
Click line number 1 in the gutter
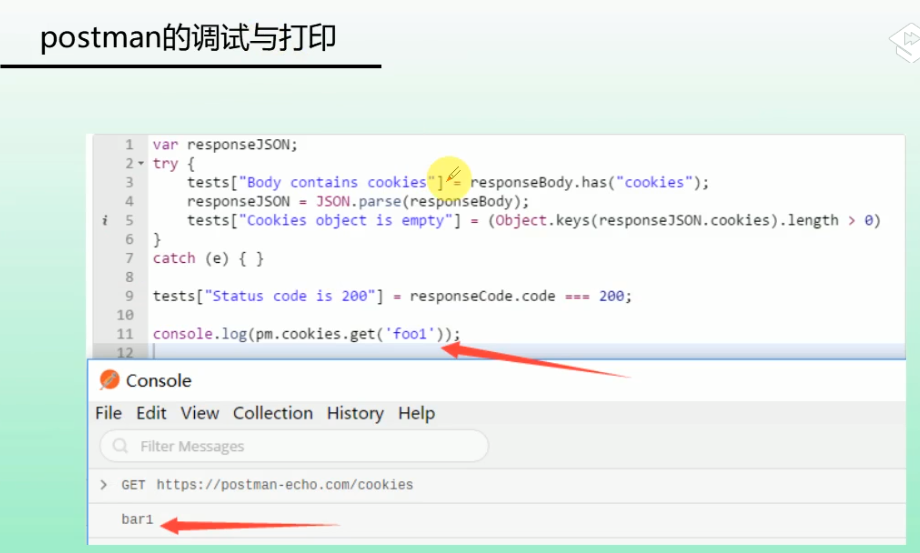click(129, 144)
